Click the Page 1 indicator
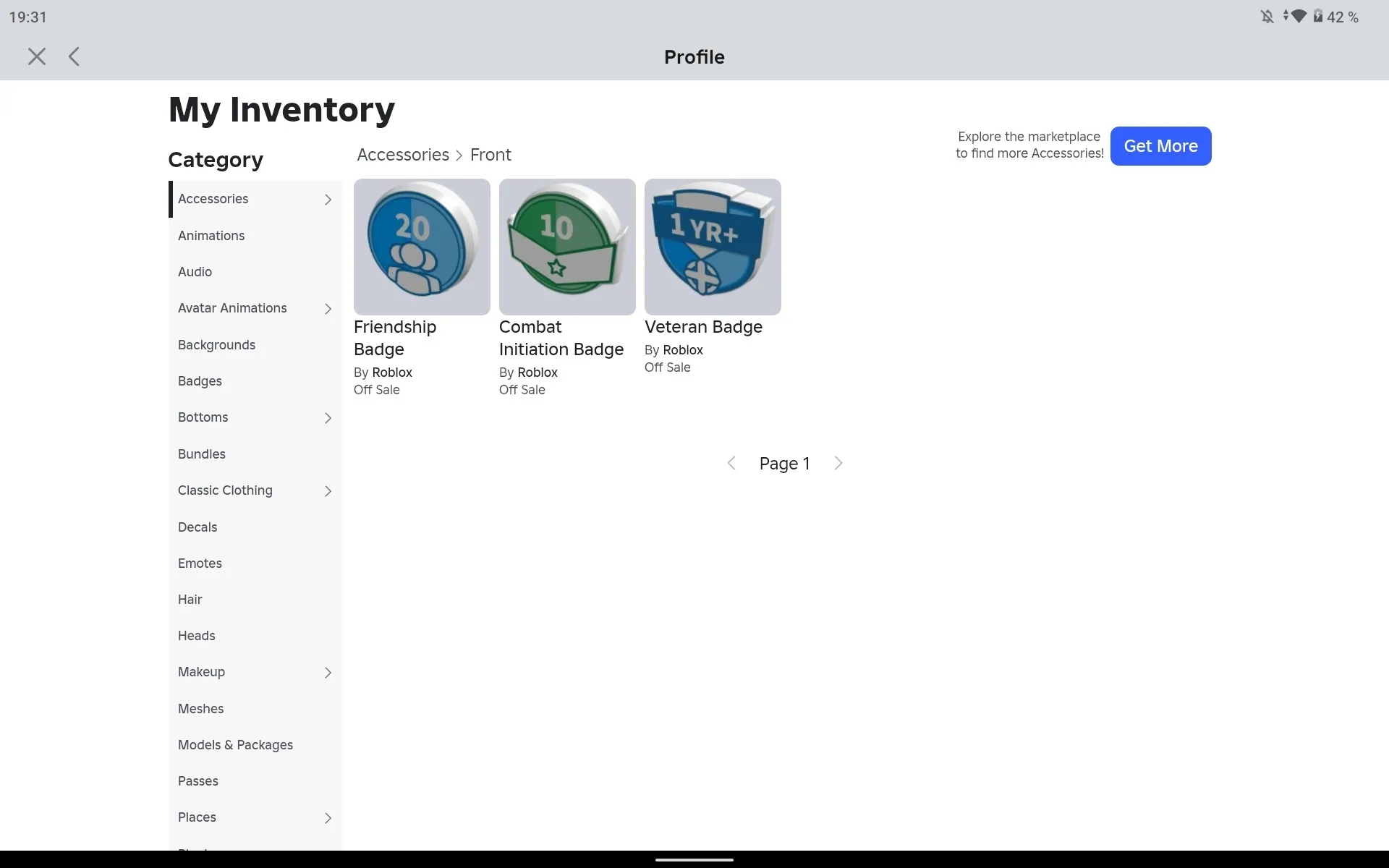 [784, 464]
